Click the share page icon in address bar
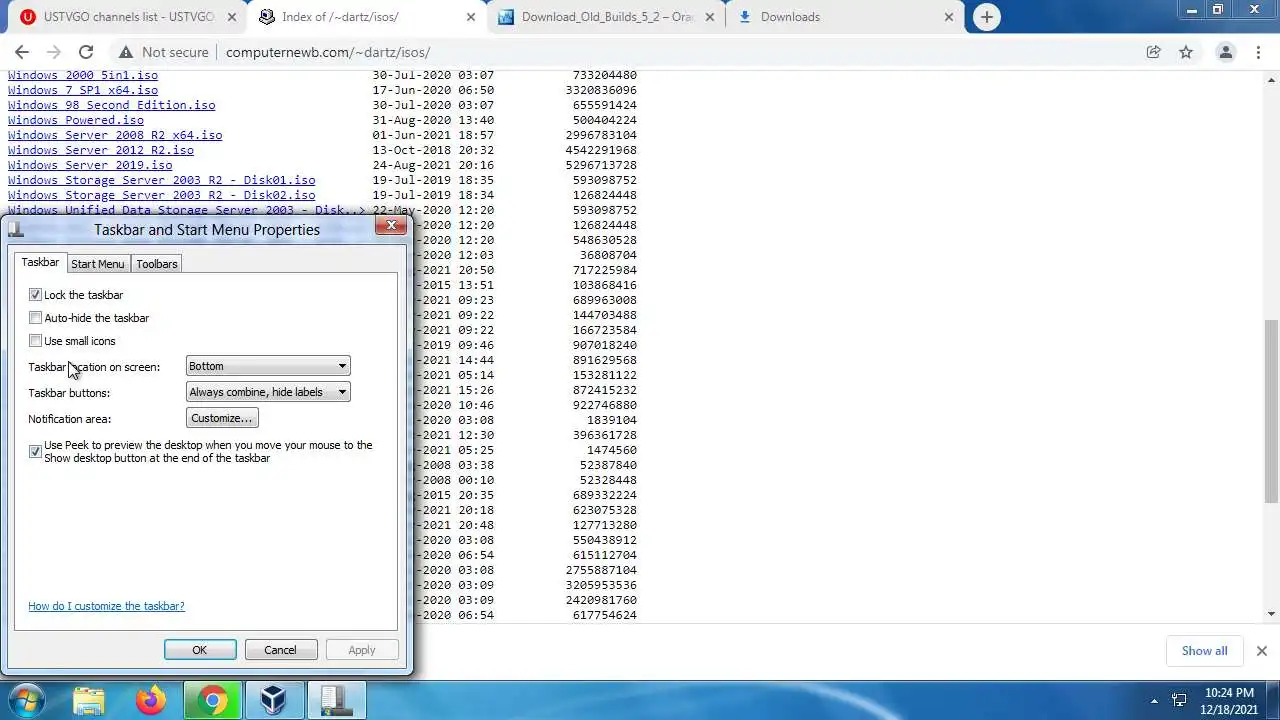 1153,52
